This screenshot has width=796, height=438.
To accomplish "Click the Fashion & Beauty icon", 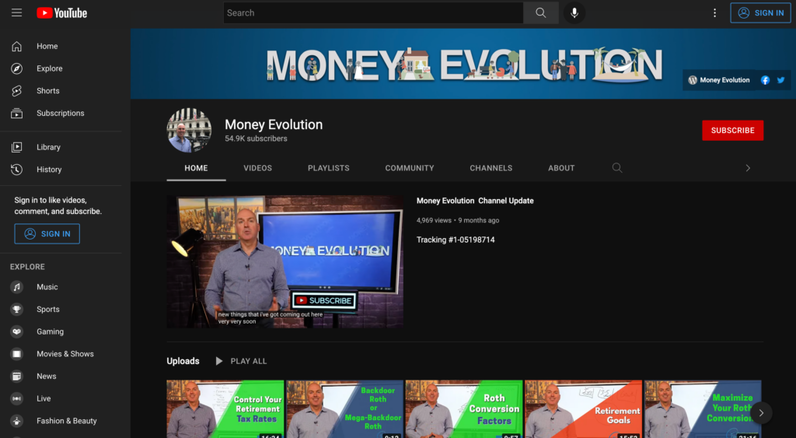I will tap(17, 421).
